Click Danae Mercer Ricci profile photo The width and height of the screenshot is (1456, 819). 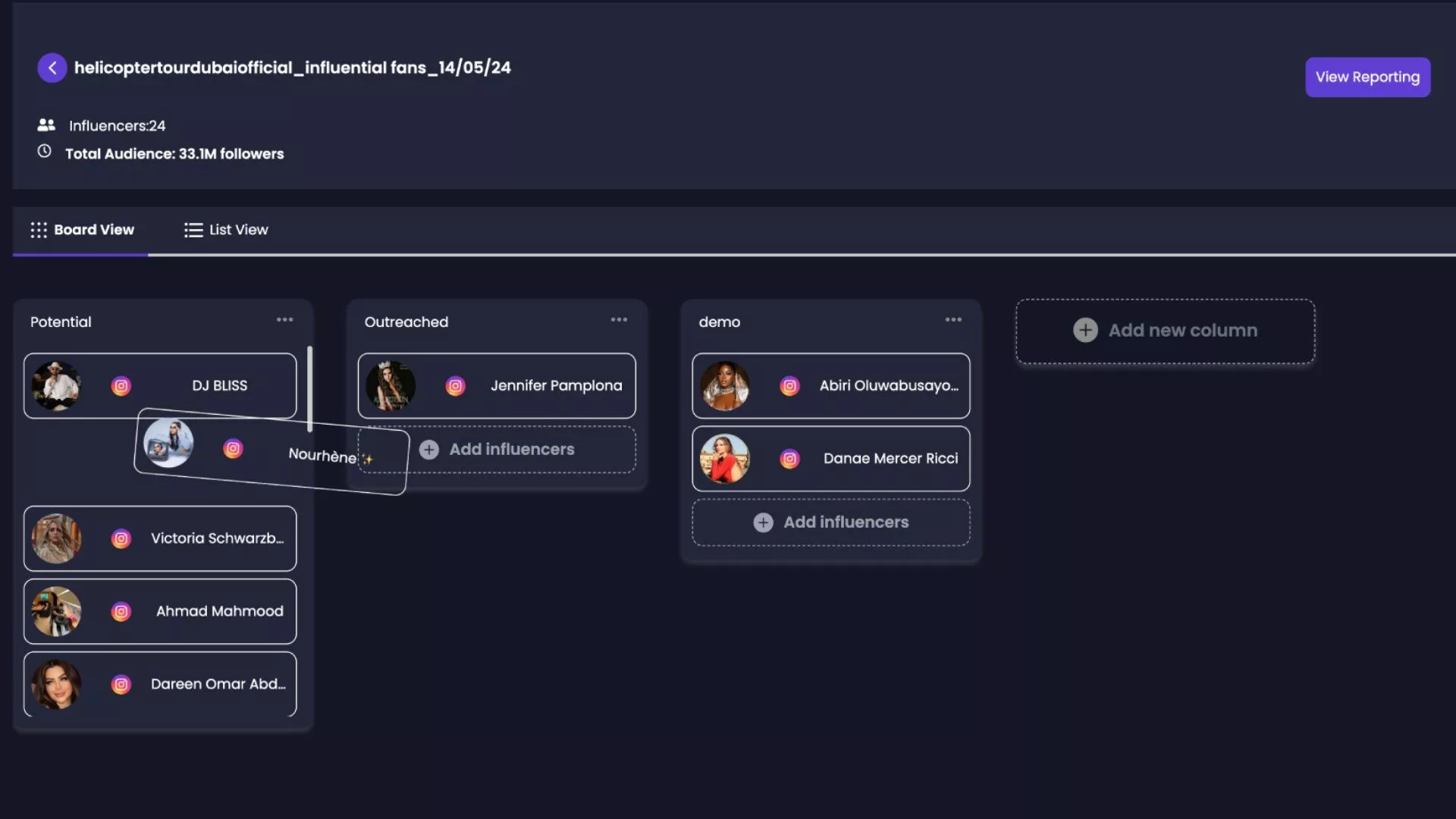pyautogui.click(x=725, y=459)
